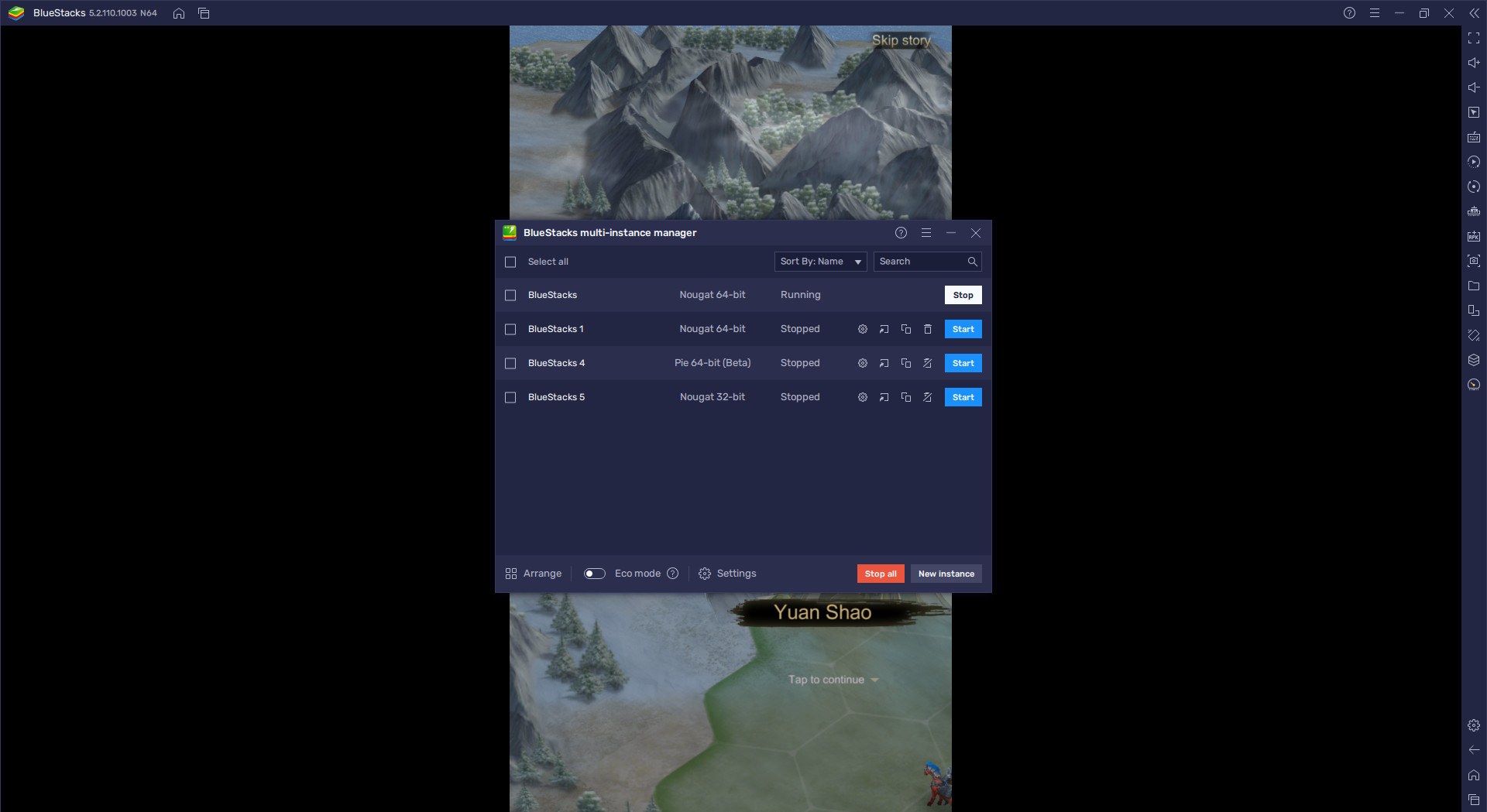Click the volume up icon in sidebar
This screenshot has width=1487, height=812.
[x=1473, y=63]
